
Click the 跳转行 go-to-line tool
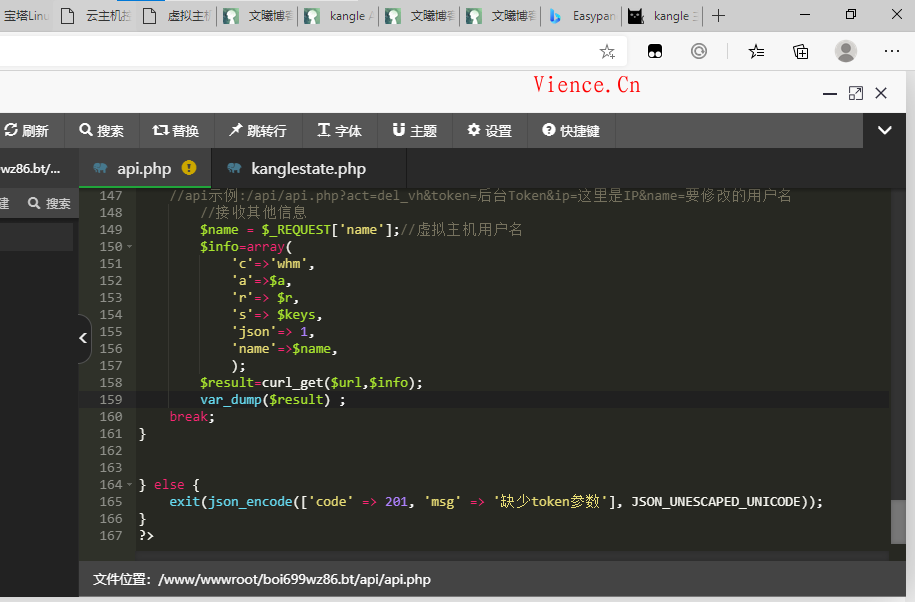point(257,131)
